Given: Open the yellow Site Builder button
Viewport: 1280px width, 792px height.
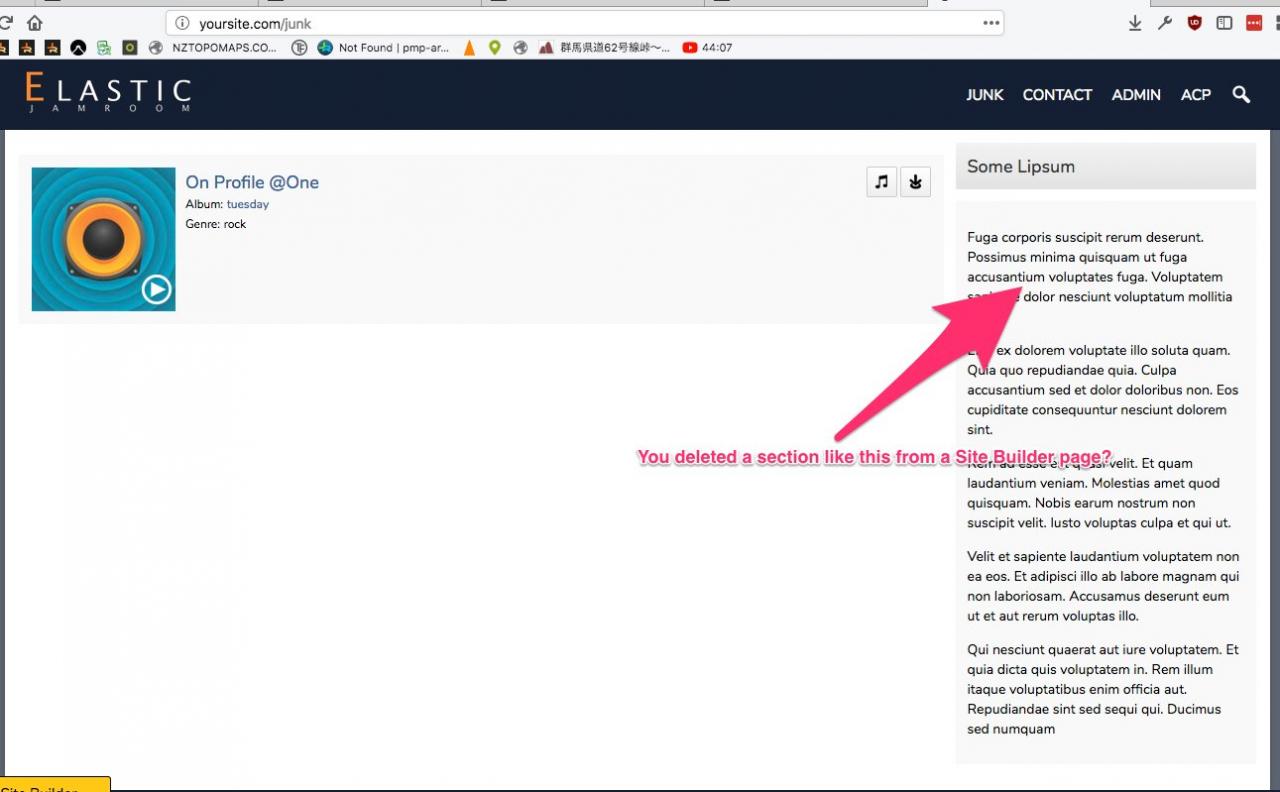Looking at the screenshot, I should tap(55, 785).
